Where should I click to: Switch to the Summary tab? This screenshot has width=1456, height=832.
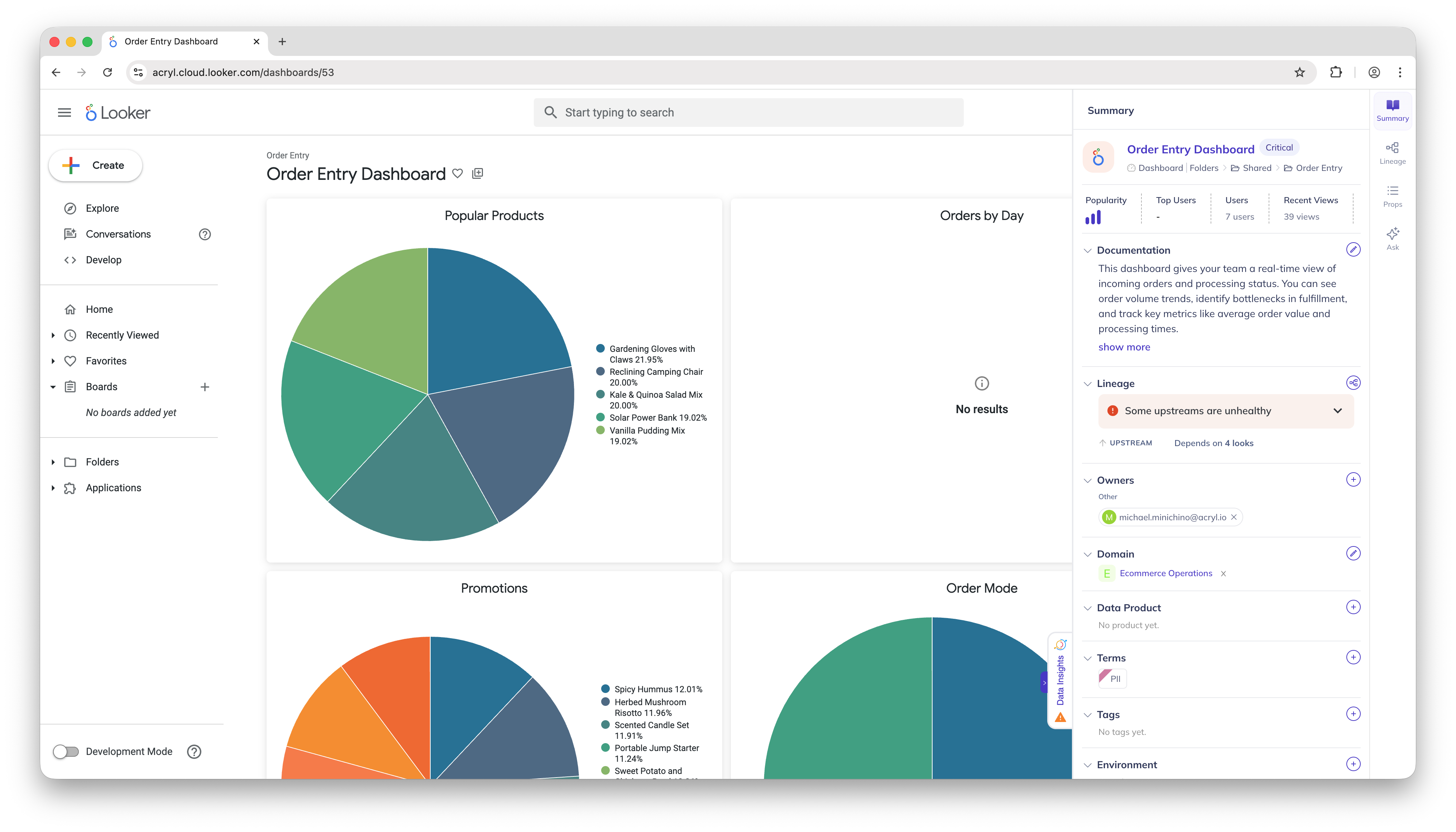(x=1392, y=110)
